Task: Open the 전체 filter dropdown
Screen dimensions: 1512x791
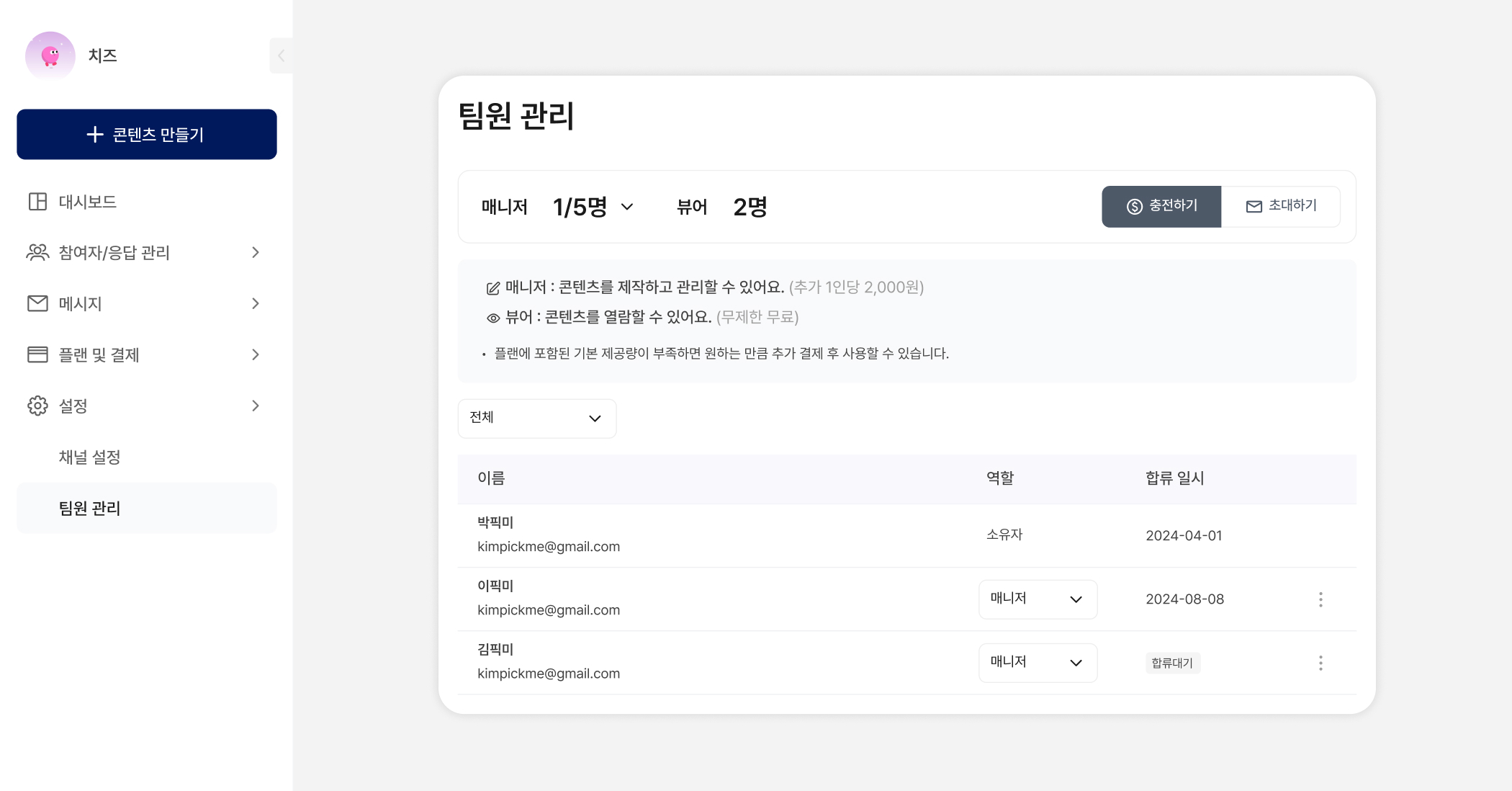Action: [x=536, y=419]
